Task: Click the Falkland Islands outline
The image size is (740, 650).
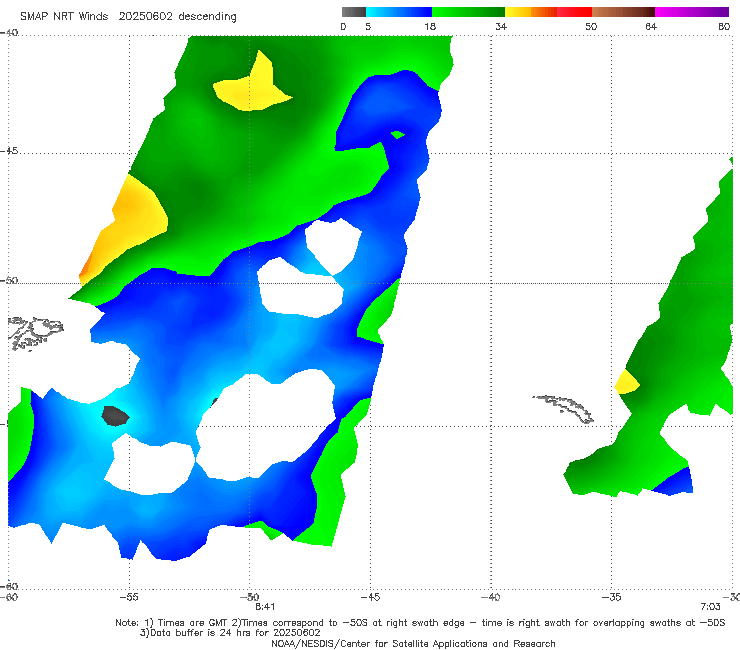Action: pyautogui.click(x=35, y=333)
